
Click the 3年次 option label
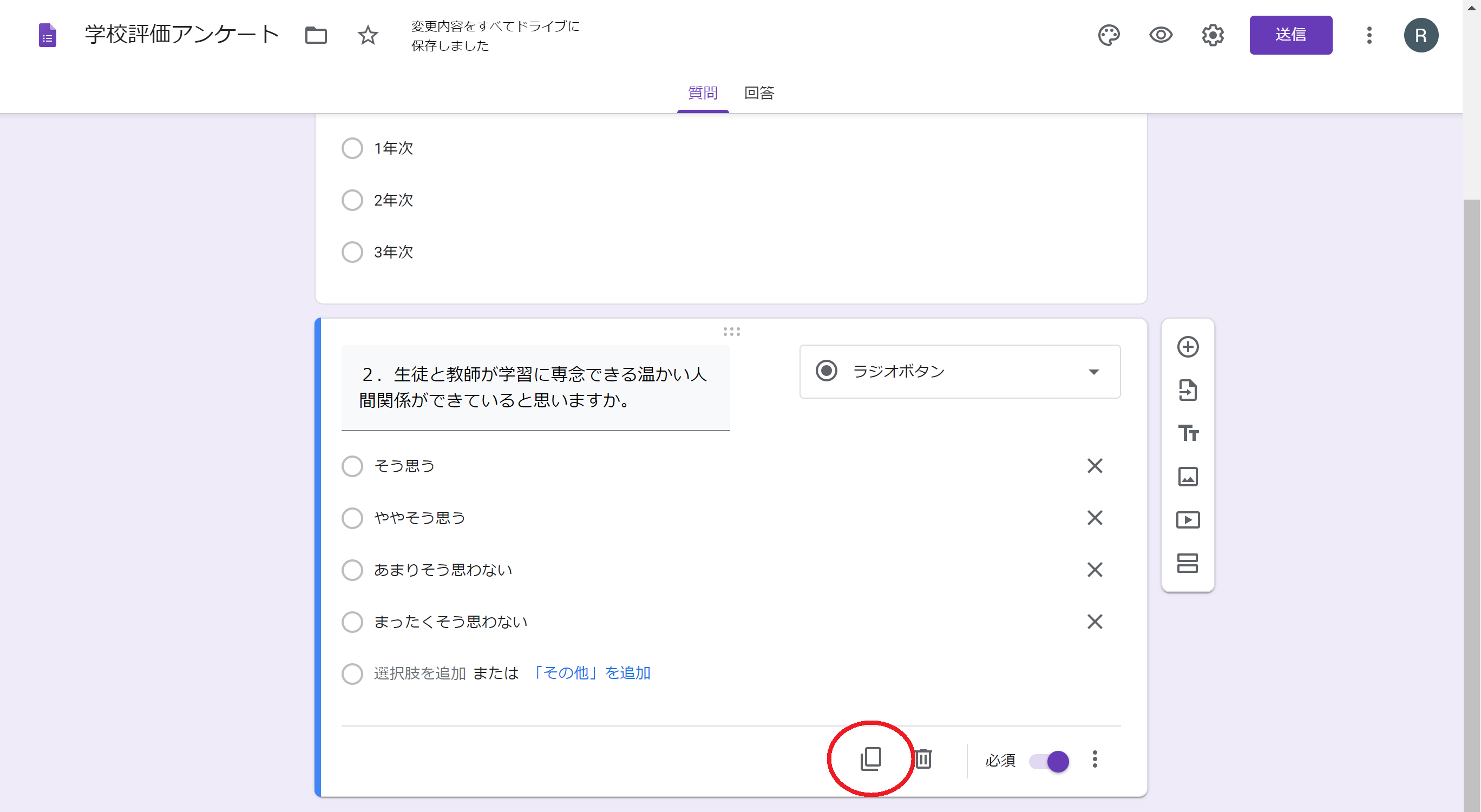click(x=393, y=252)
